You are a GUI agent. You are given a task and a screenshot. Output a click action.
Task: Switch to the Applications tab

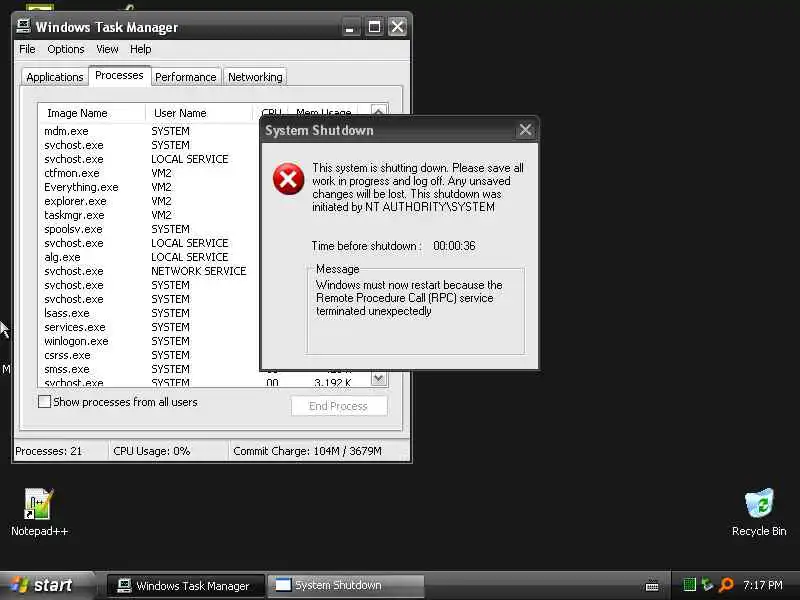(55, 77)
